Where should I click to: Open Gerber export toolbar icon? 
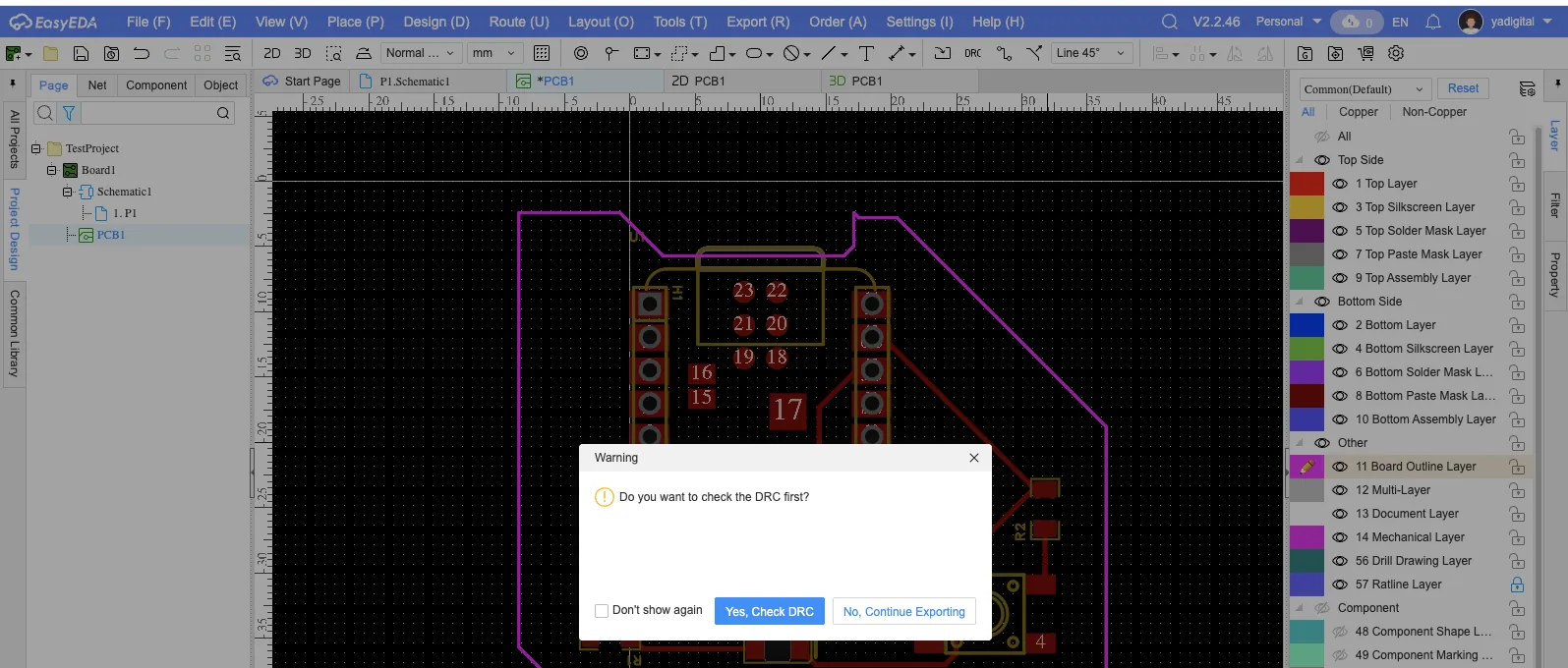tap(1305, 53)
